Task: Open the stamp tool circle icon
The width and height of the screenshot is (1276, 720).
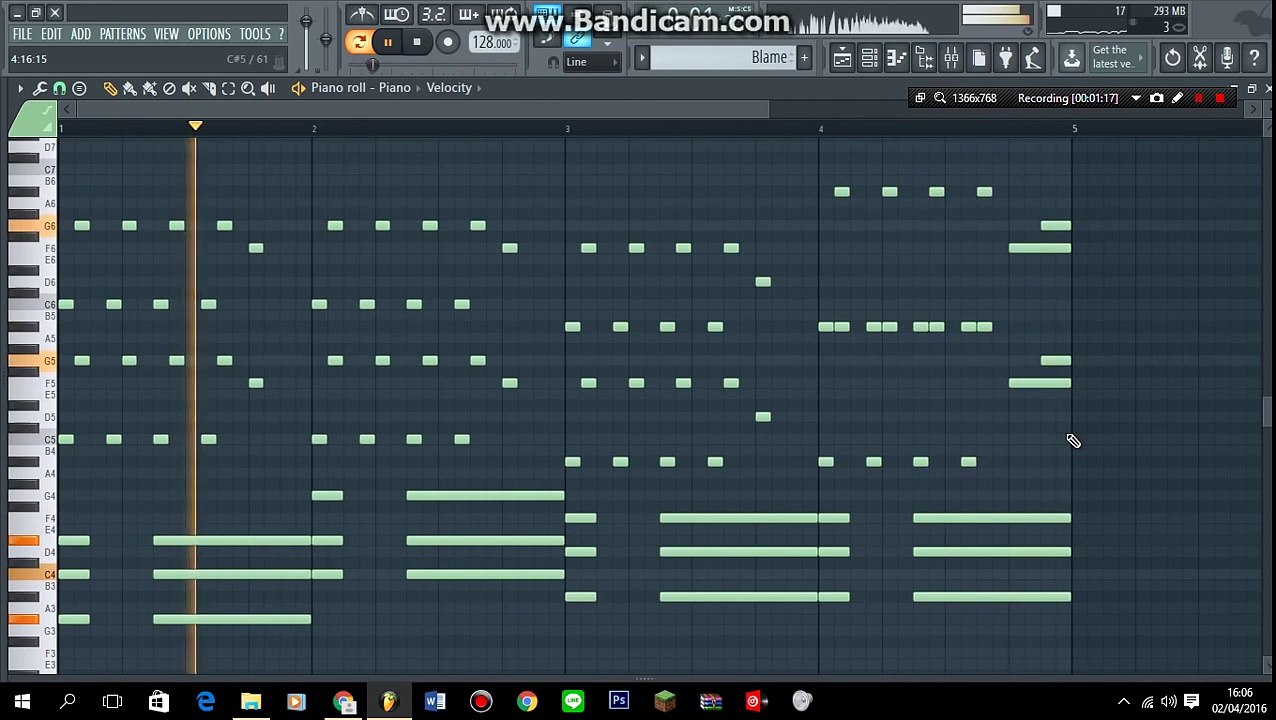Action: coord(79,88)
